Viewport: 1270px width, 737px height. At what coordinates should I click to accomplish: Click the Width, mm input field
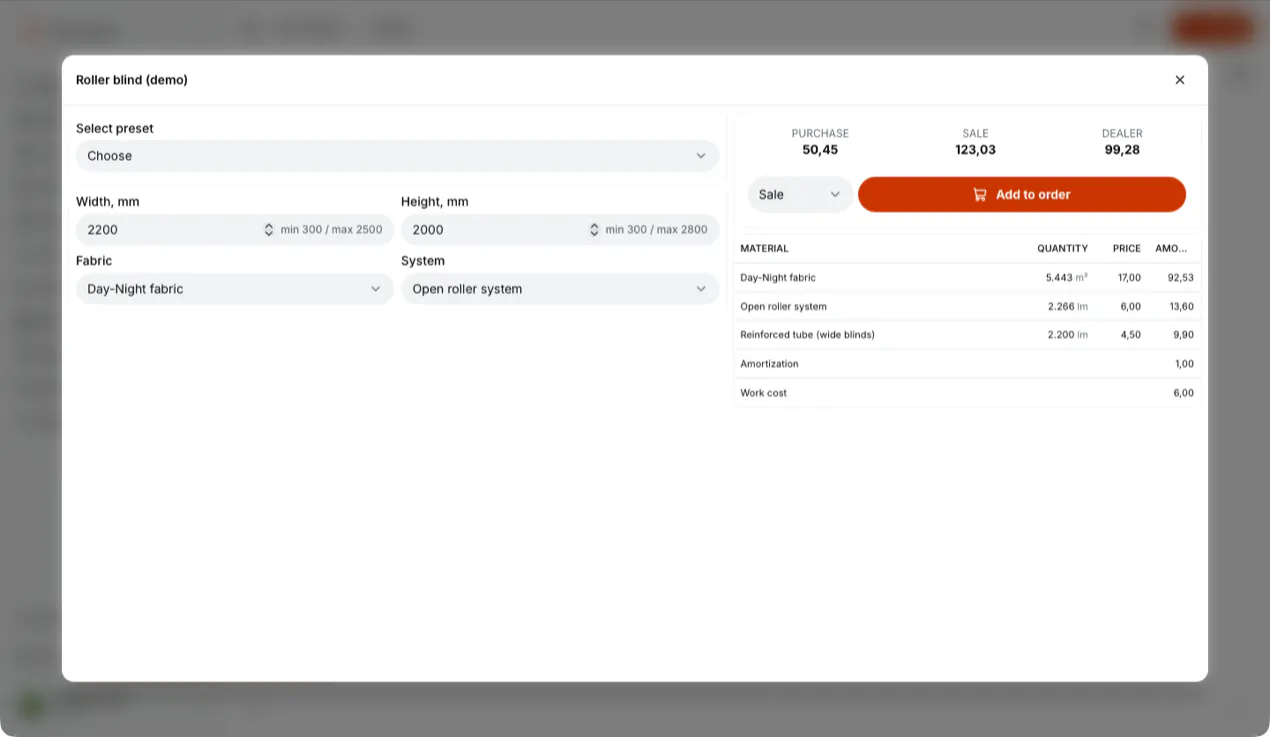click(235, 229)
